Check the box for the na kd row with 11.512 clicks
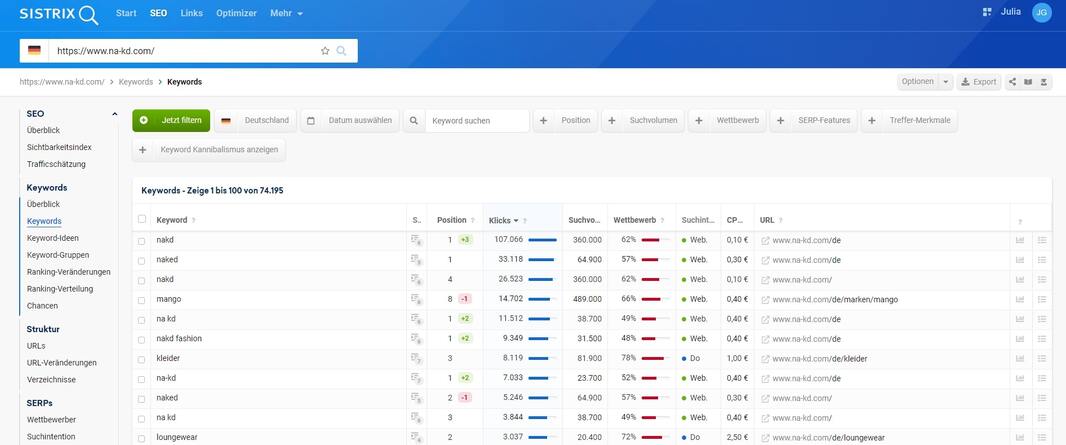The image size is (1066, 445). (x=141, y=319)
